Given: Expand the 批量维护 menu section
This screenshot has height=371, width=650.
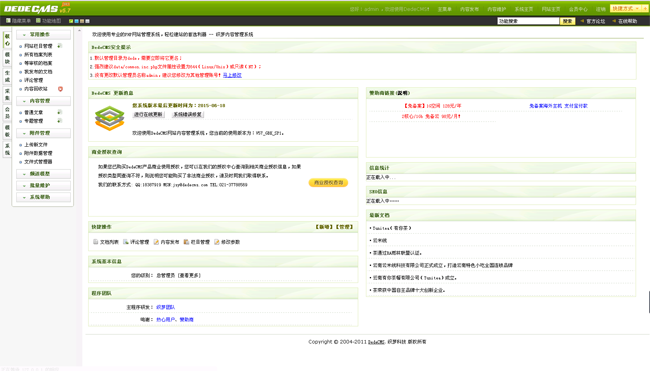Looking at the screenshot, I should click(x=44, y=185).
